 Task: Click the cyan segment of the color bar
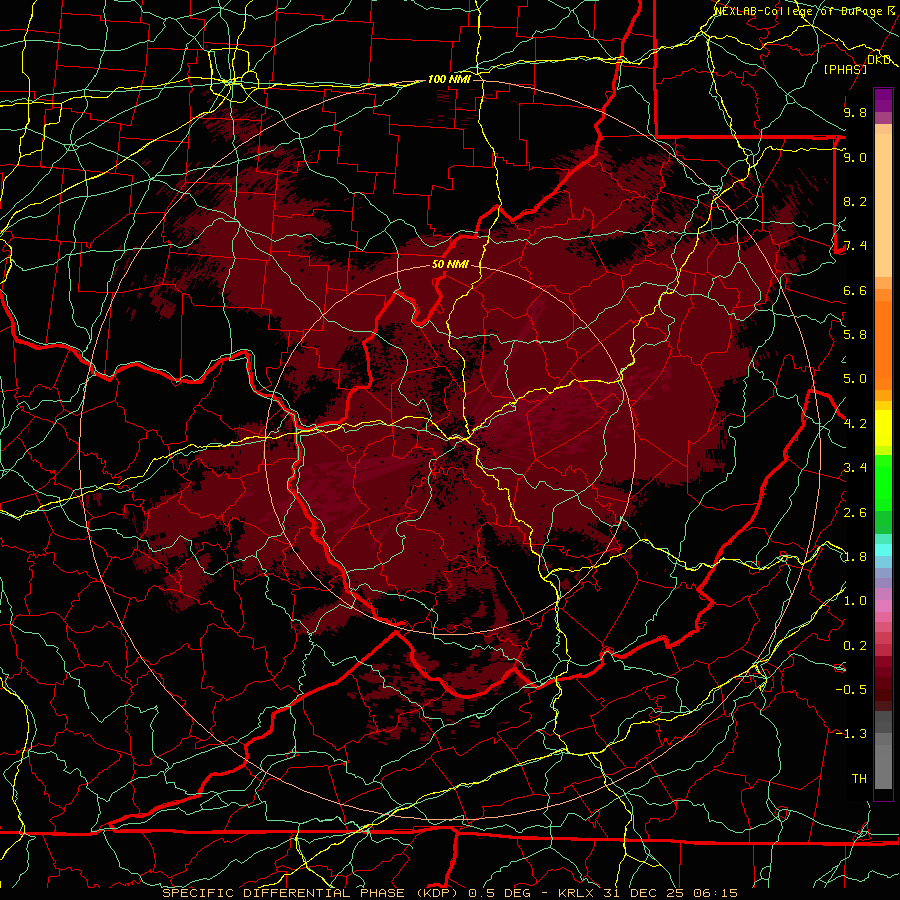tap(883, 549)
